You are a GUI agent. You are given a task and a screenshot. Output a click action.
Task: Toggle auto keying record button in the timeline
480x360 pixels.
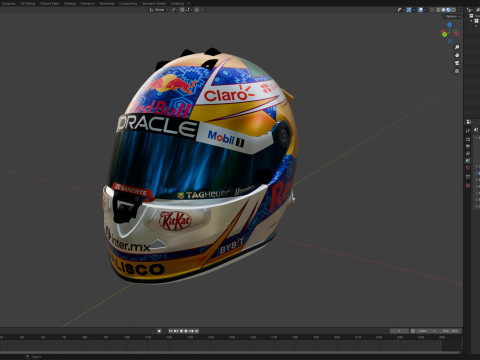(159, 331)
